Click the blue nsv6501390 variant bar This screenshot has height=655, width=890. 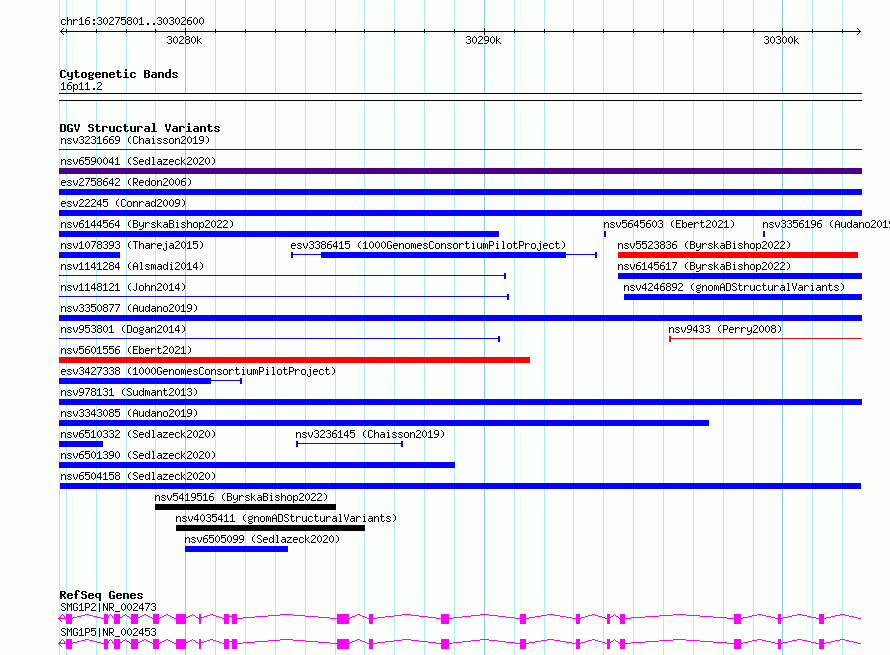tap(257, 465)
